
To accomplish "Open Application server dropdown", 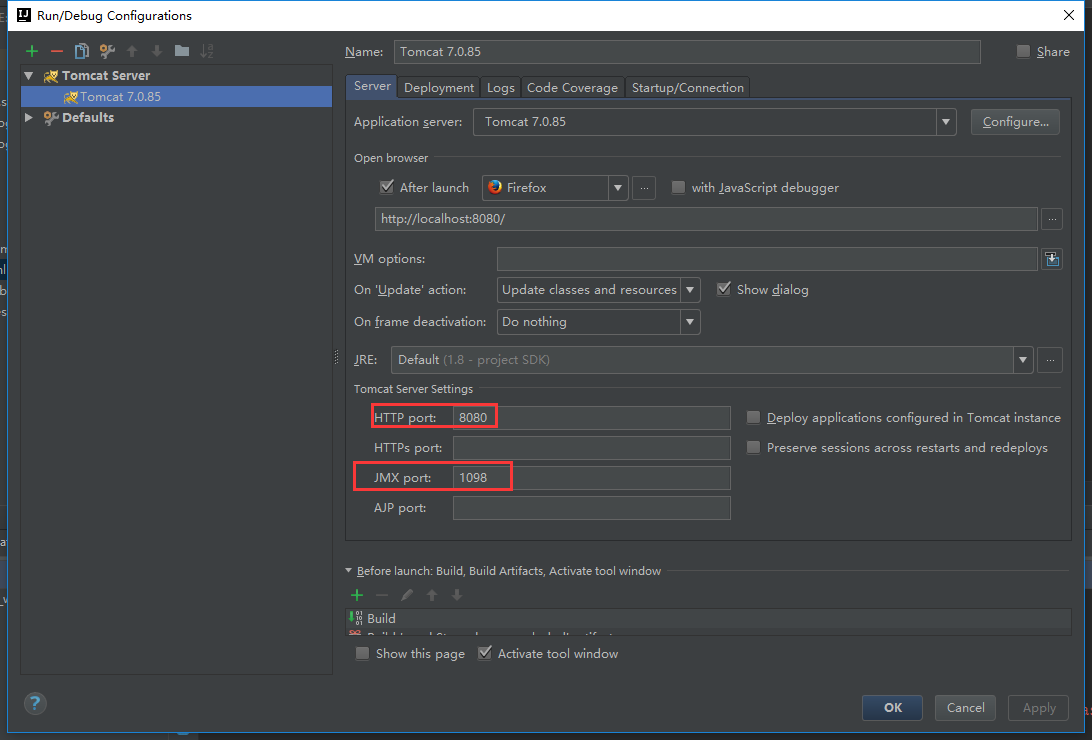I will pyautogui.click(x=945, y=122).
